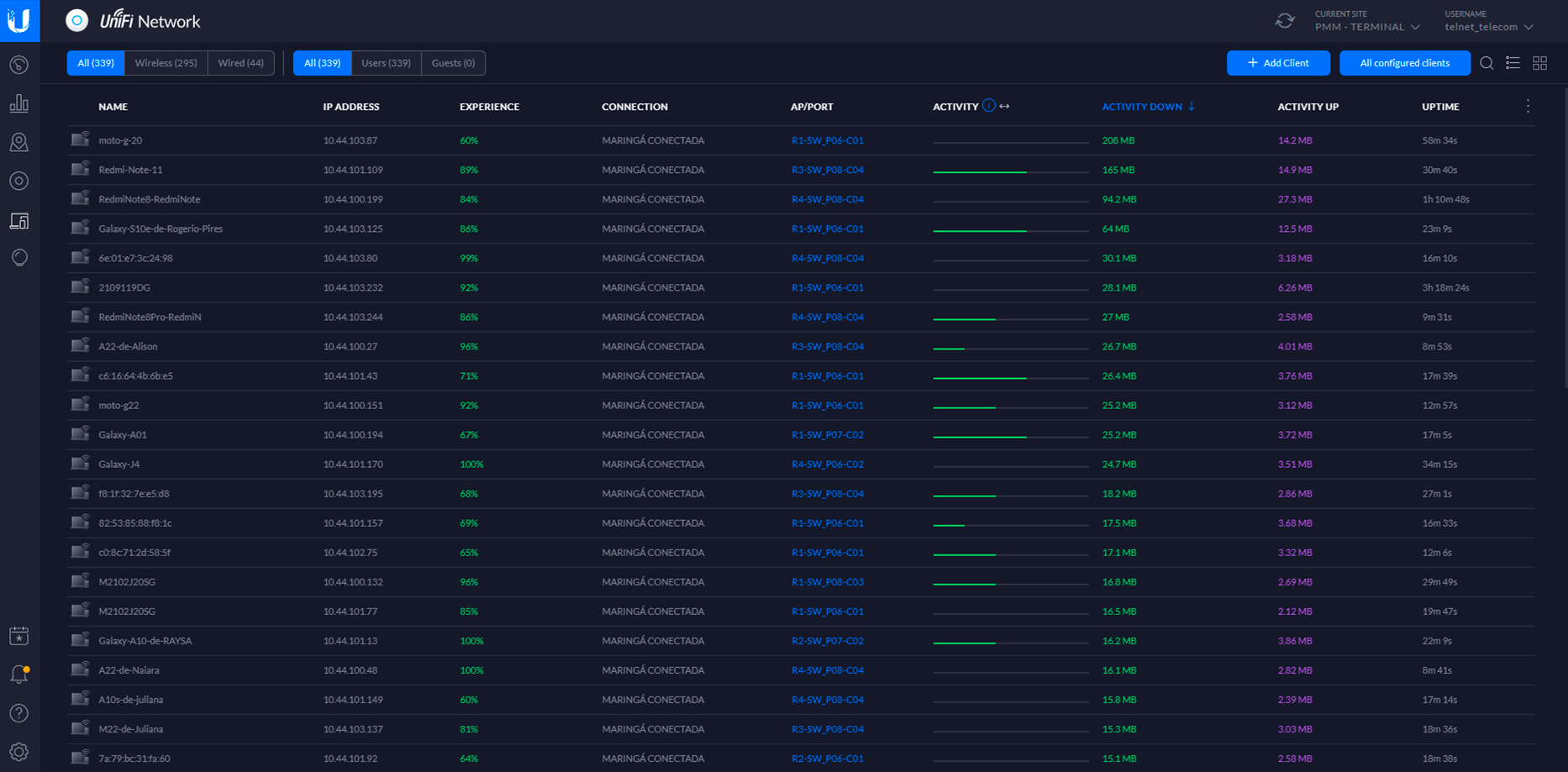Open AP link R1-SW_P06-C01 for moto-g-20
The width and height of the screenshot is (1568, 772).
(828, 140)
